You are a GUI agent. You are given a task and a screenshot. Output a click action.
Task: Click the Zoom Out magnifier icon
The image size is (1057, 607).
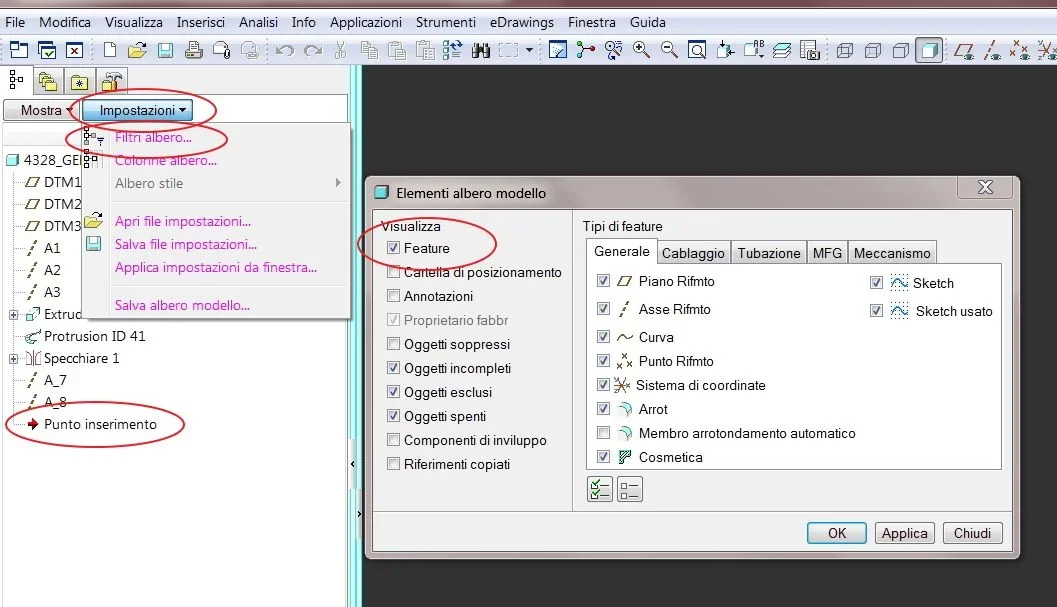pos(668,50)
